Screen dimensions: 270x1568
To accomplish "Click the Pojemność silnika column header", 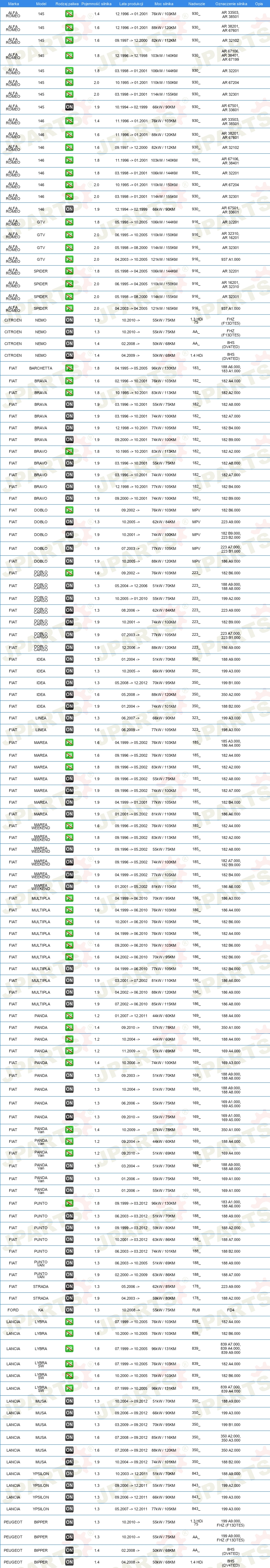I will [97, 4].
